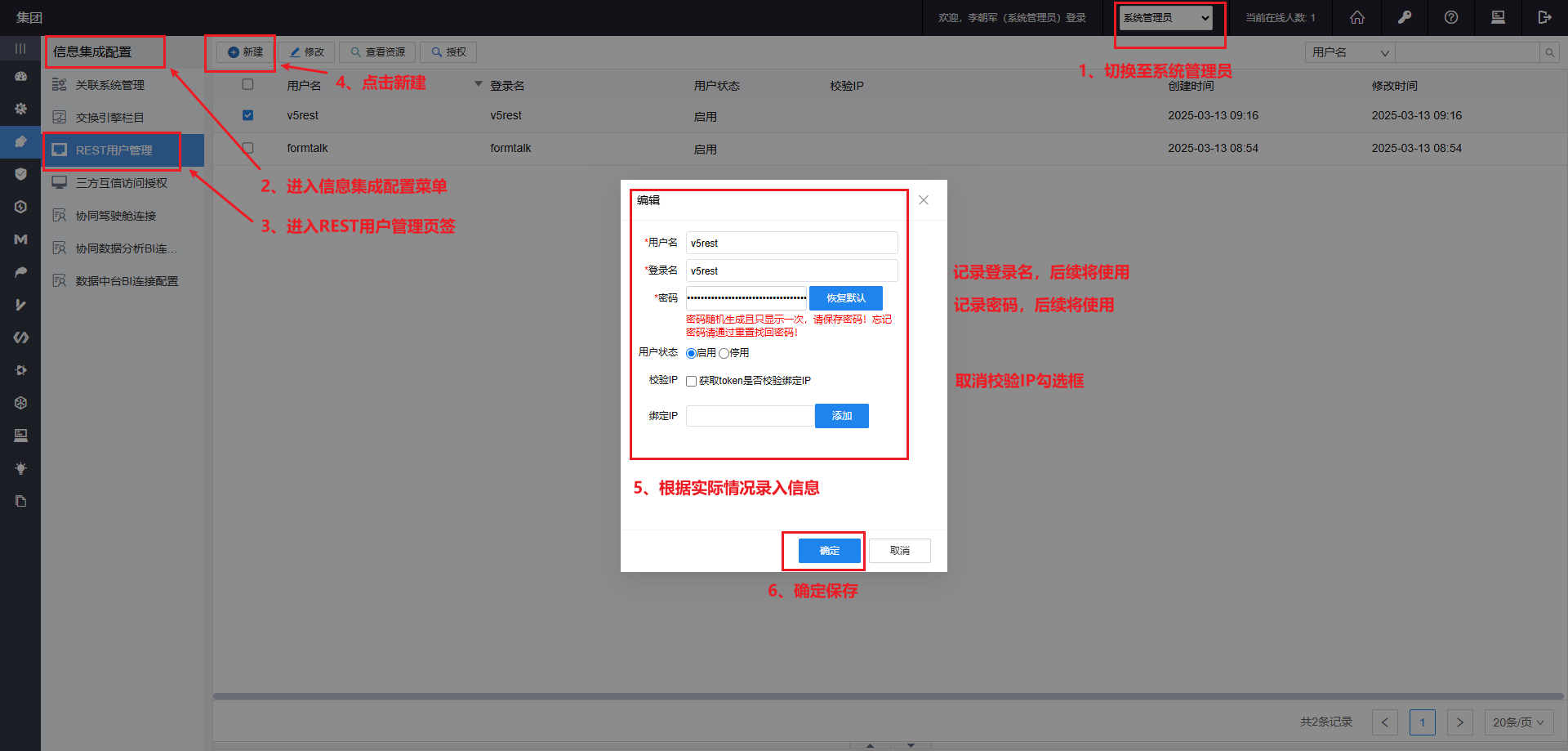Click the key icon in top bar
The height and width of the screenshot is (751, 1568).
(x=1405, y=17)
